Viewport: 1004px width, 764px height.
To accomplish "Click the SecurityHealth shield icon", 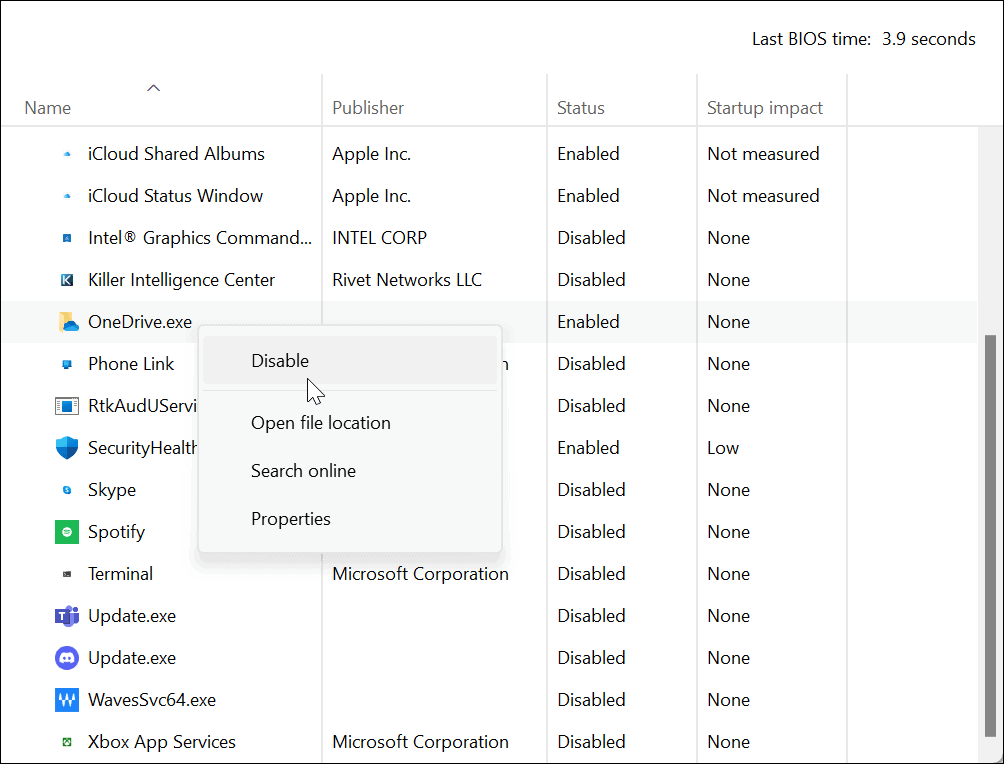I will [x=66, y=447].
